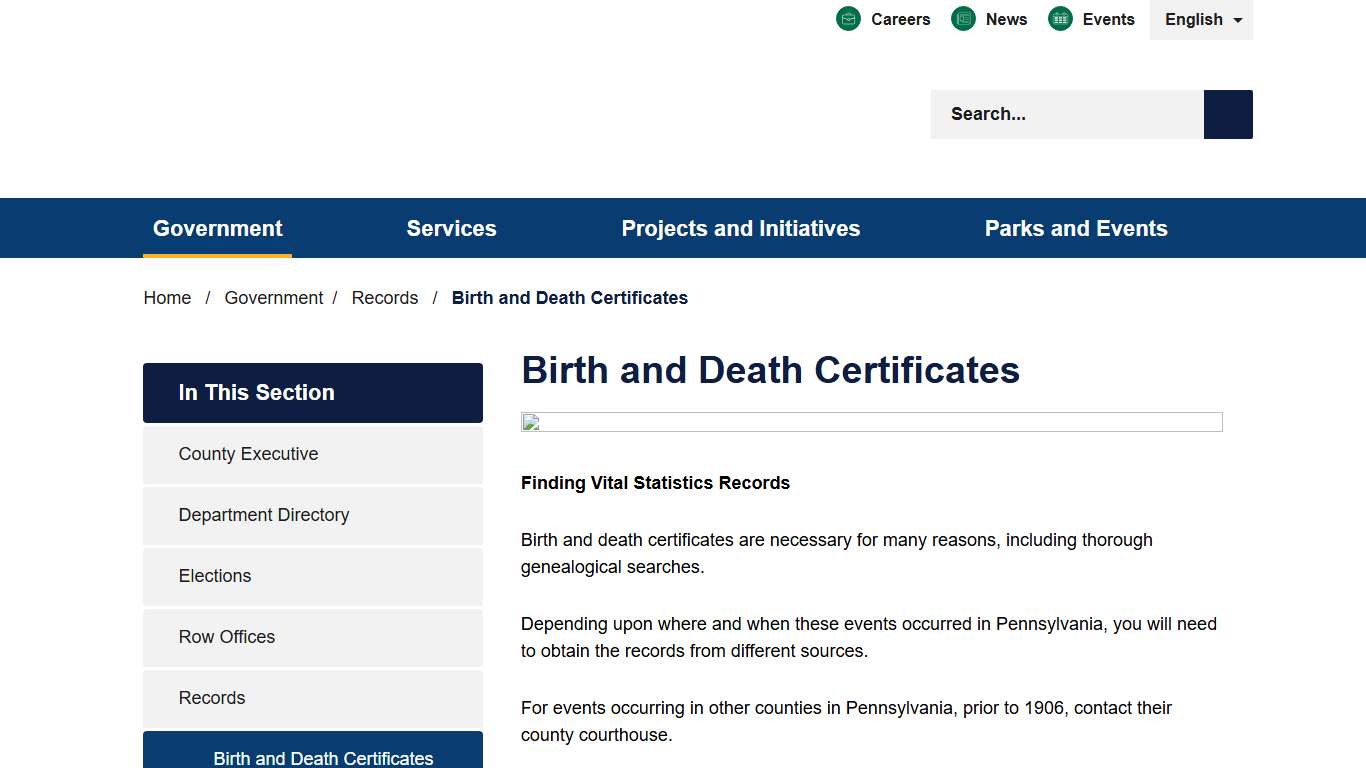Image resolution: width=1366 pixels, height=768 pixels.
Task: Open the Row Offices page
Action: pyautogui.click(x=226, y=637)
